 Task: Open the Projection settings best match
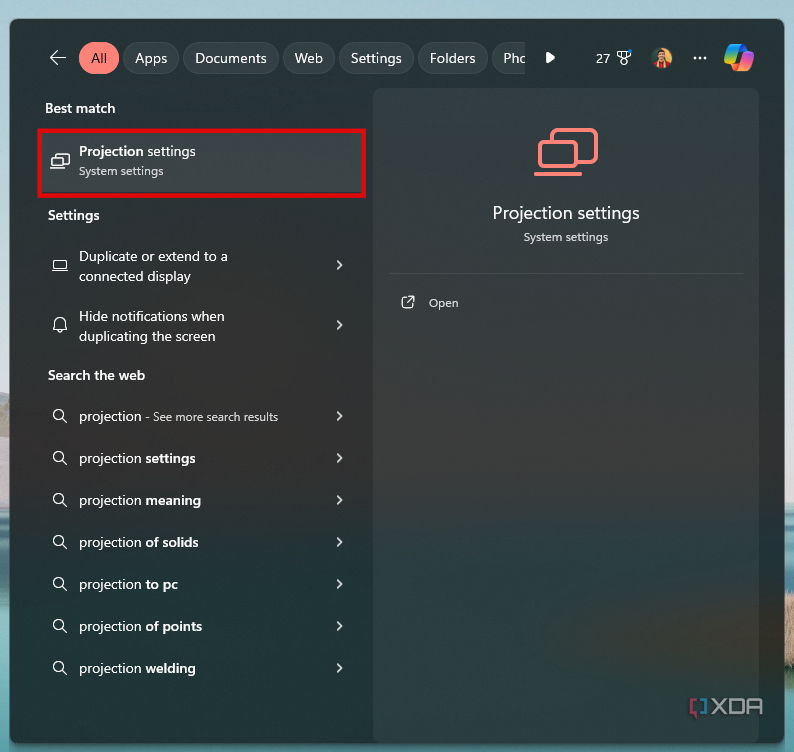pyautogui.click(x=202, y=163)
